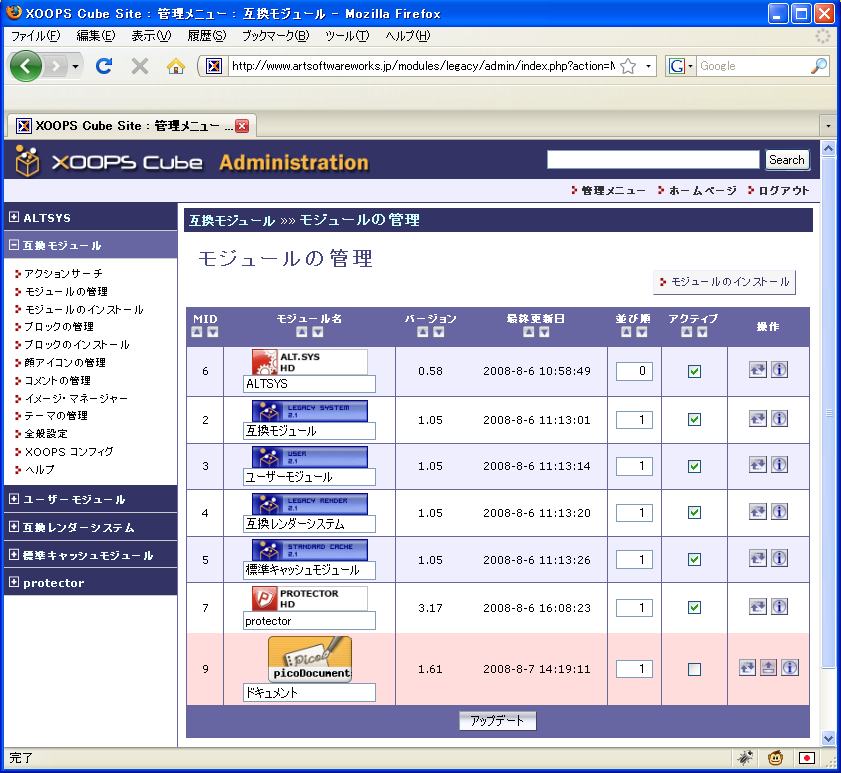The width and height of the screenshot is (841, 773).
Task: Click the Firefox reload button
Action: [x=103, y=66]
